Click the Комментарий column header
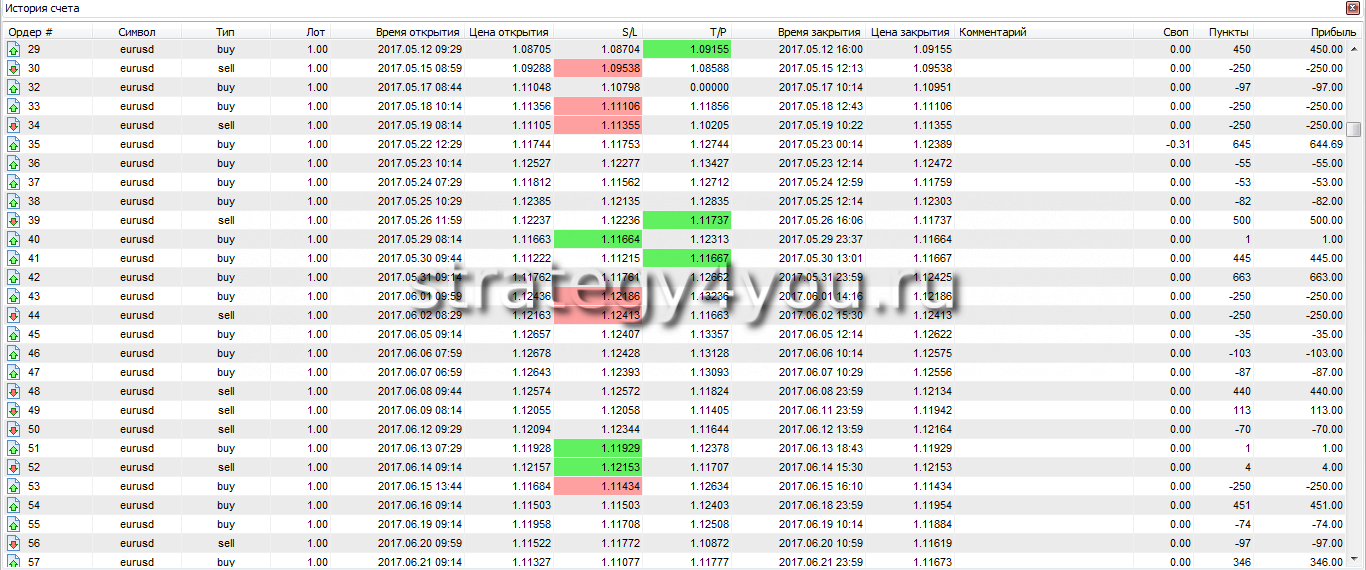1366x570 pixels. click(993, 32)
